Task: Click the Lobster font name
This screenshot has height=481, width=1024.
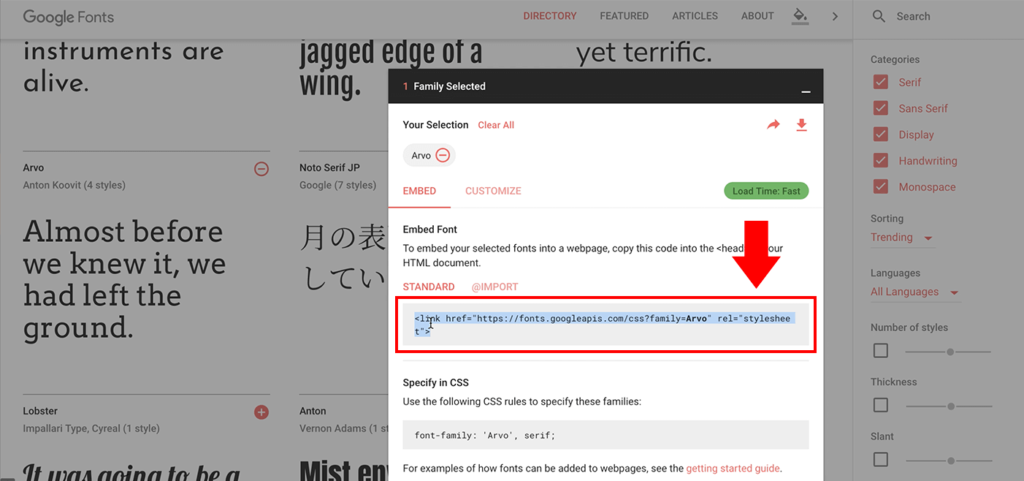Action: click(x=39, y=411)
